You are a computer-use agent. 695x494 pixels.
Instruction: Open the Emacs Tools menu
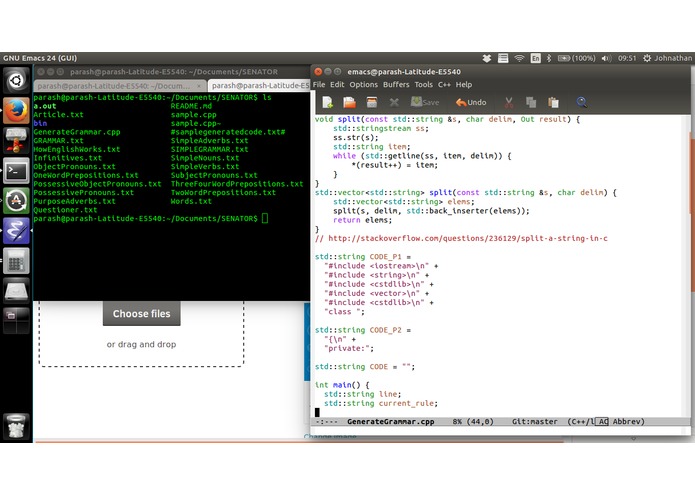click(423, 85)
